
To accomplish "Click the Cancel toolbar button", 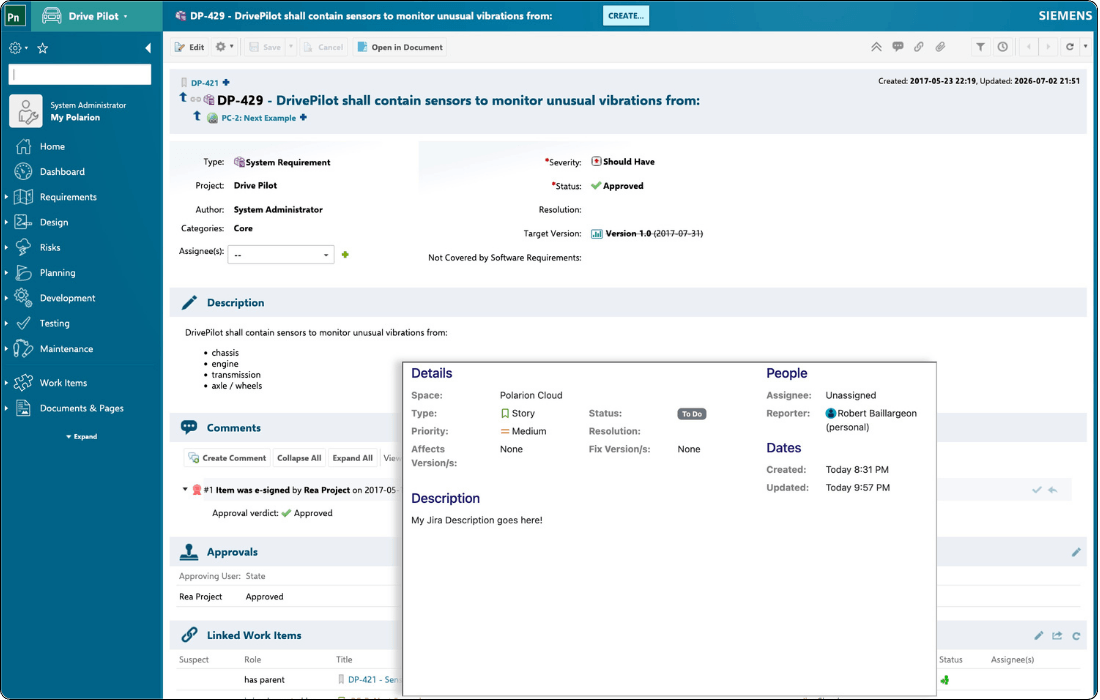I will click(x=323, y=47).
